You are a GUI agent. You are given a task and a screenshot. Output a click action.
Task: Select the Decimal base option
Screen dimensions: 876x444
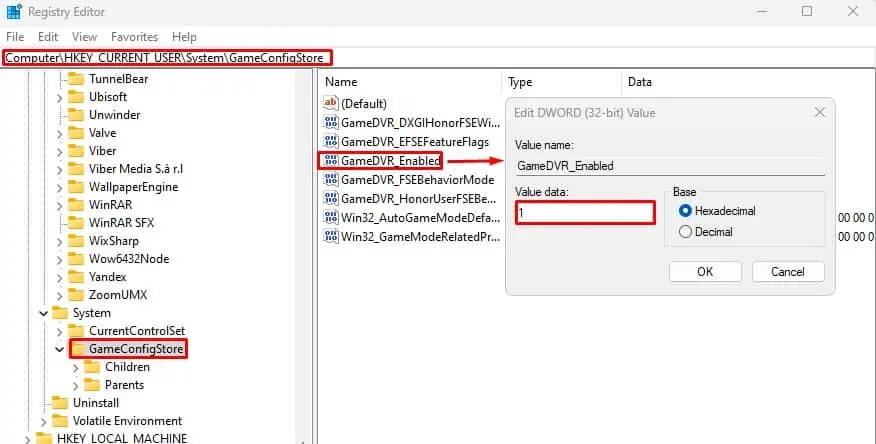pos(685,232)
